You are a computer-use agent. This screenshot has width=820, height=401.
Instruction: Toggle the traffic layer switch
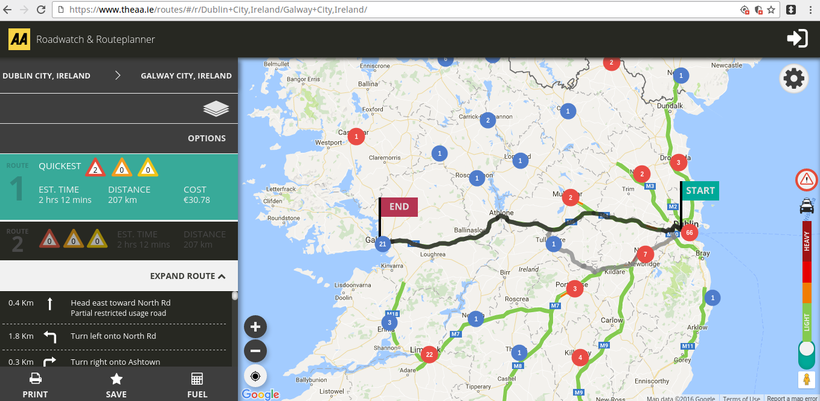tap(806, 353)
